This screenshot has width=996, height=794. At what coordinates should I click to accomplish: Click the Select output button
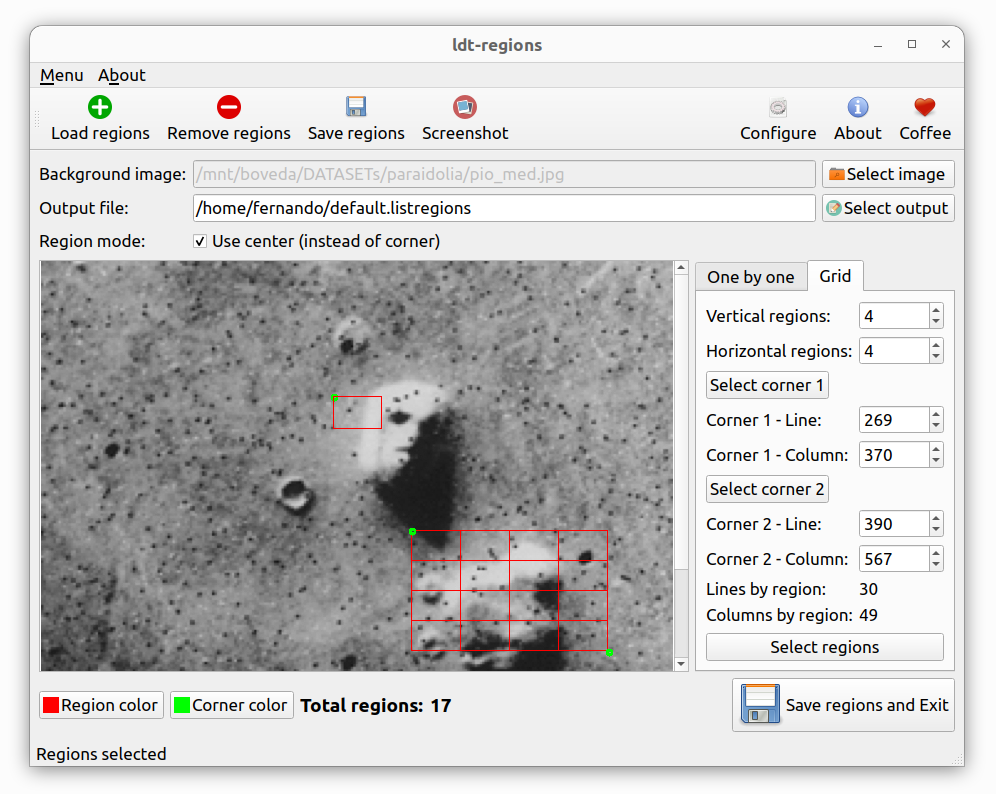888,208
